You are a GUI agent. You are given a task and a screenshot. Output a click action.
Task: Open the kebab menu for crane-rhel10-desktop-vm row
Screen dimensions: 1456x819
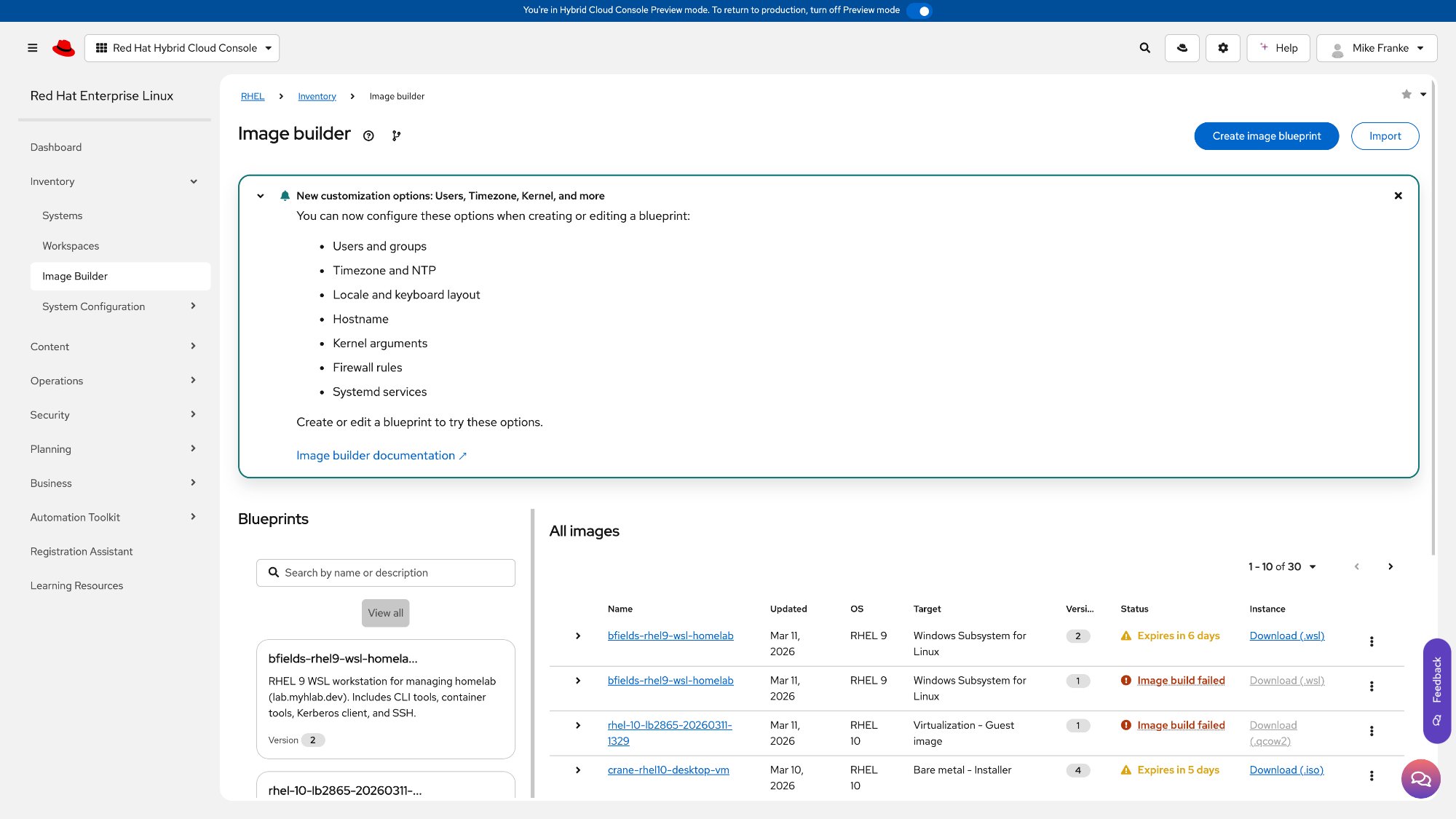pos(1372,775)
